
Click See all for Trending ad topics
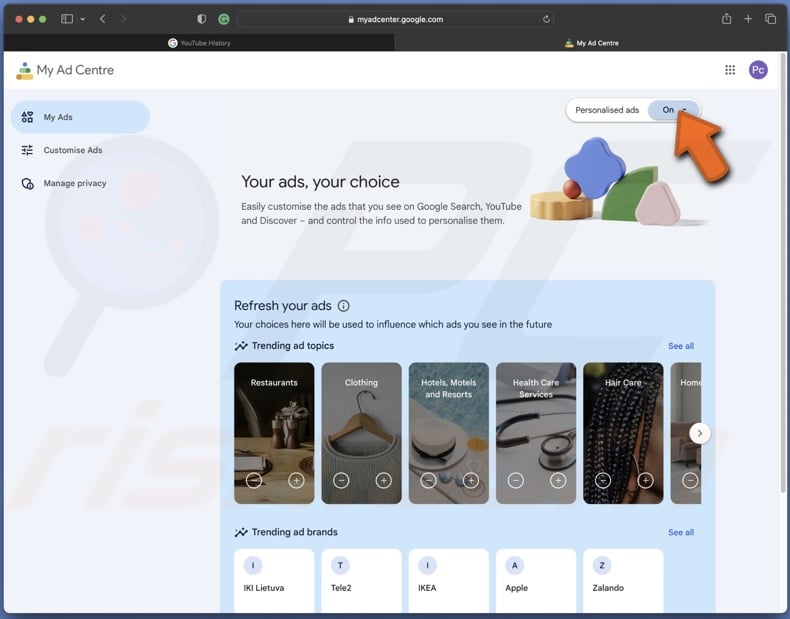(681, 346)
